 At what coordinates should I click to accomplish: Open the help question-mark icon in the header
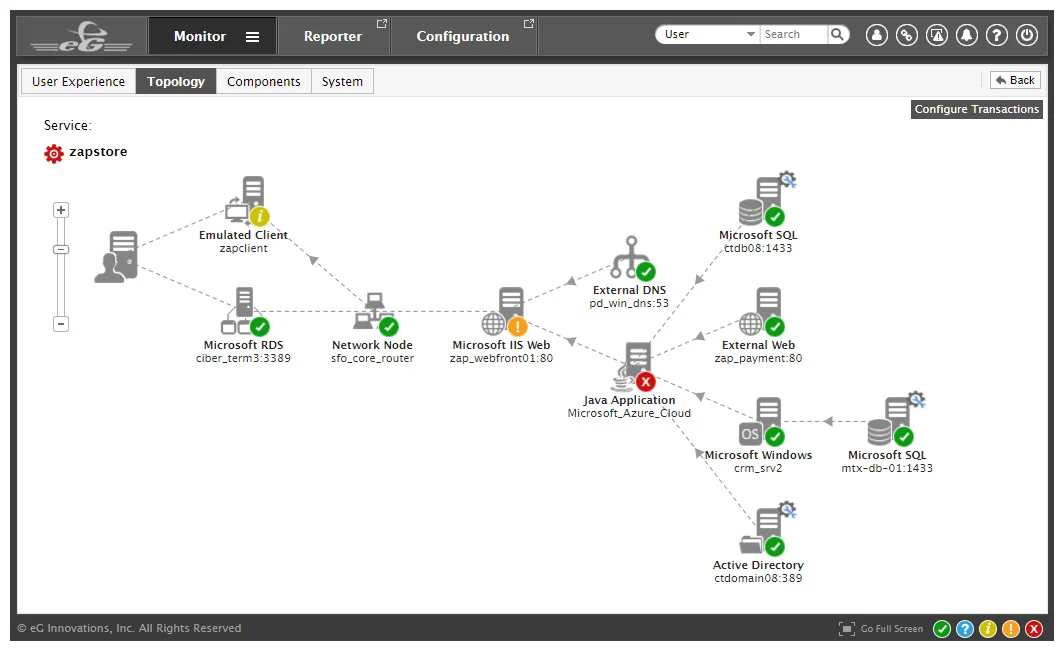coord(997,35)
